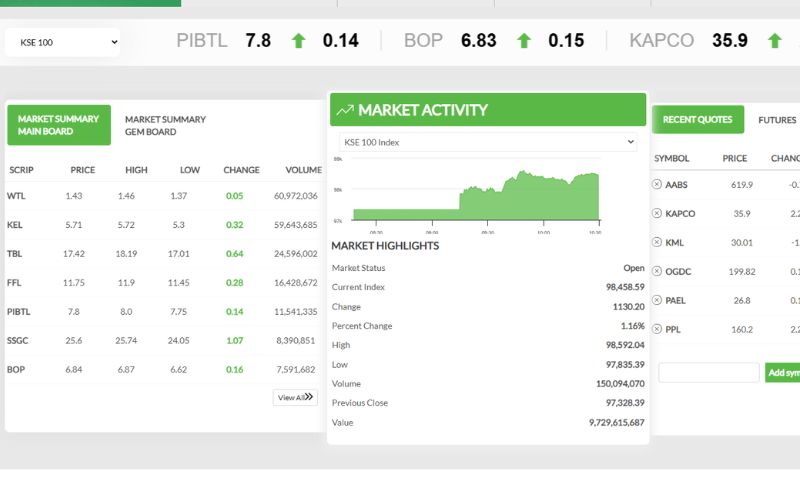800x480 pixels.
Task: Click KML symbol in recent quotes
Action: click(x=674, y=243)
